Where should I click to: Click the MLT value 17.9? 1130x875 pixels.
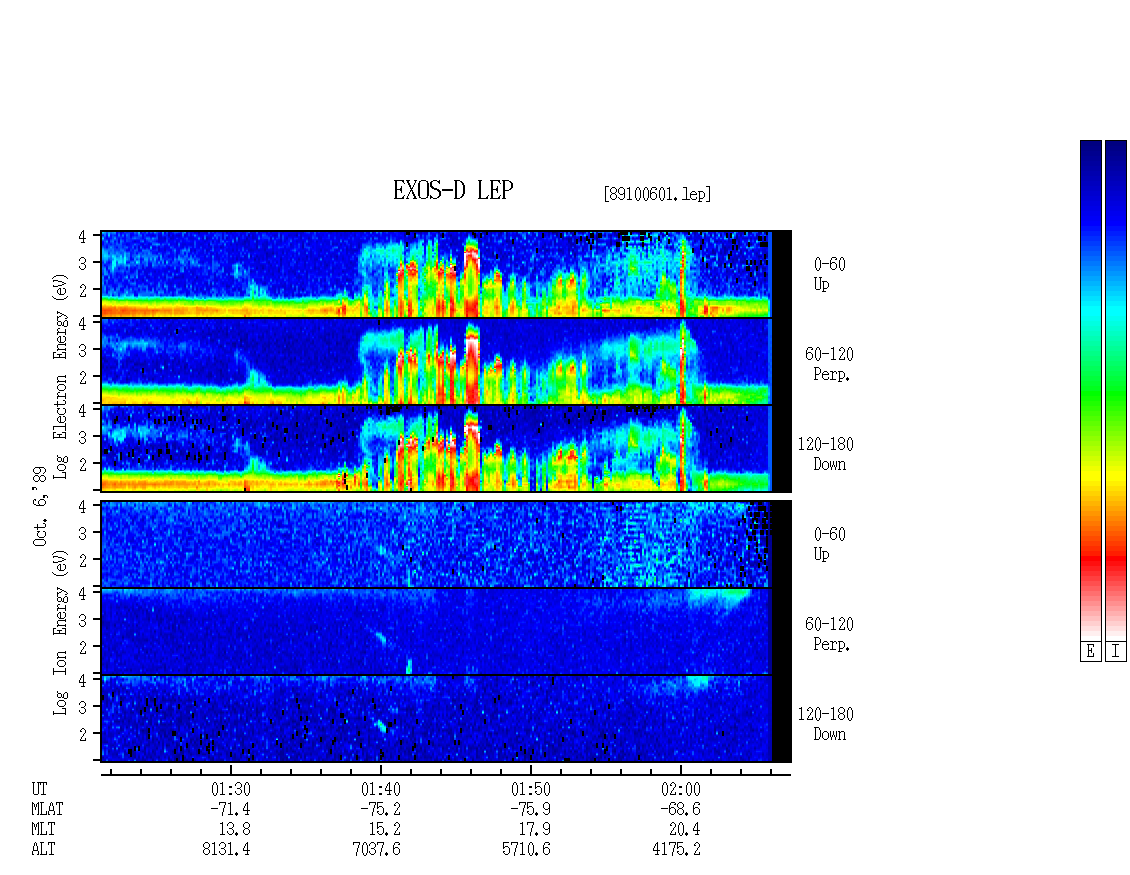point(534,830)
